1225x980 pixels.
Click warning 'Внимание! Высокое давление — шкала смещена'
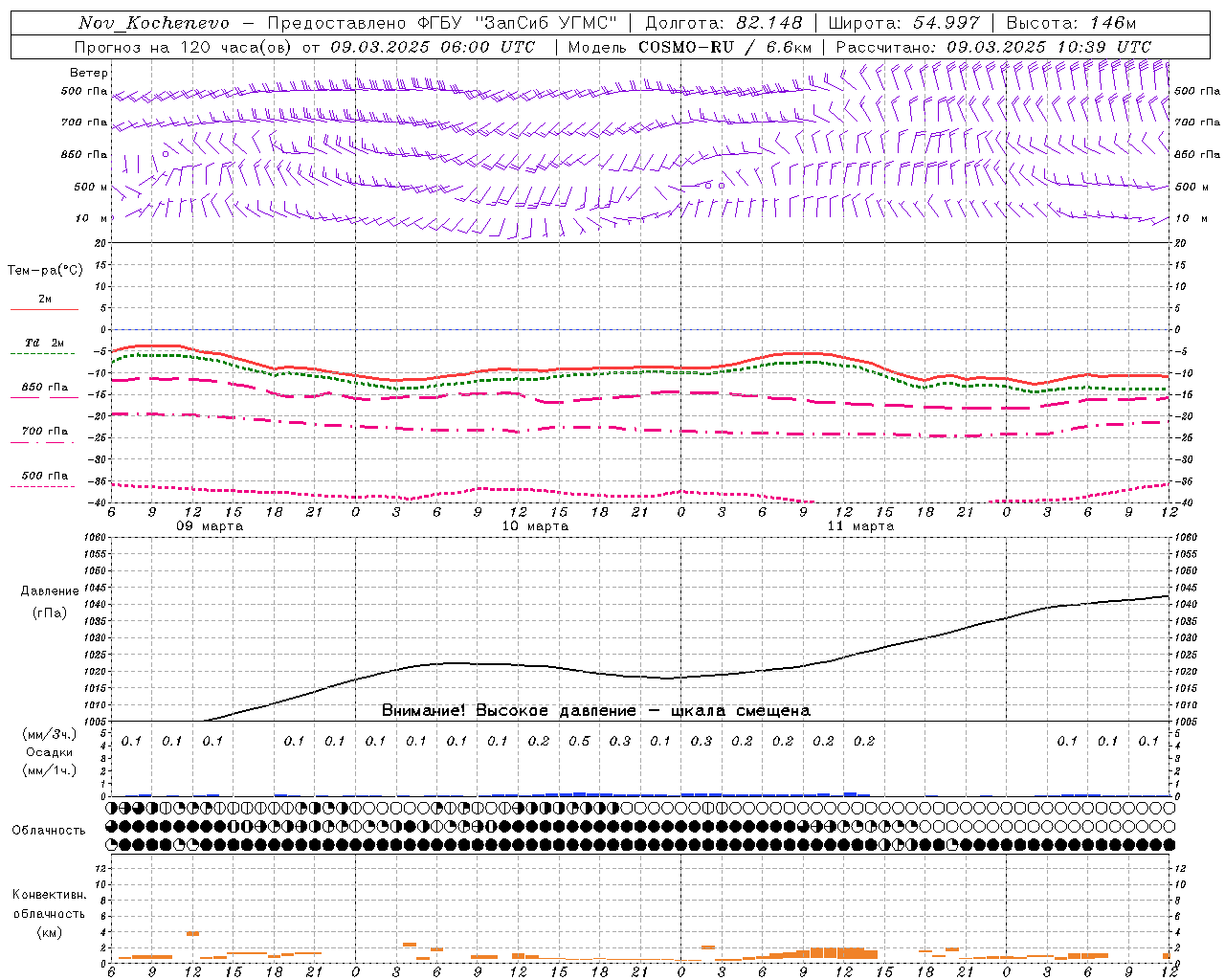pyautogui.click(x=595, y=711)
